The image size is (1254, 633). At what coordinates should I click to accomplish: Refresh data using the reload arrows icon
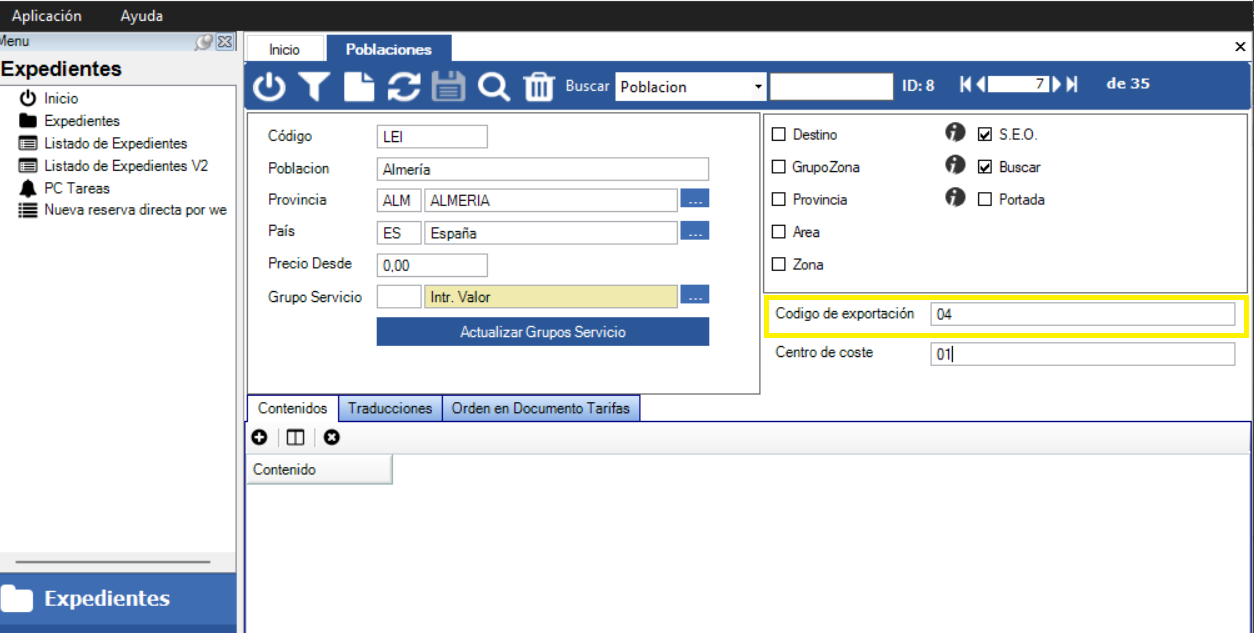pyautogui.click(x=404, y=87)
